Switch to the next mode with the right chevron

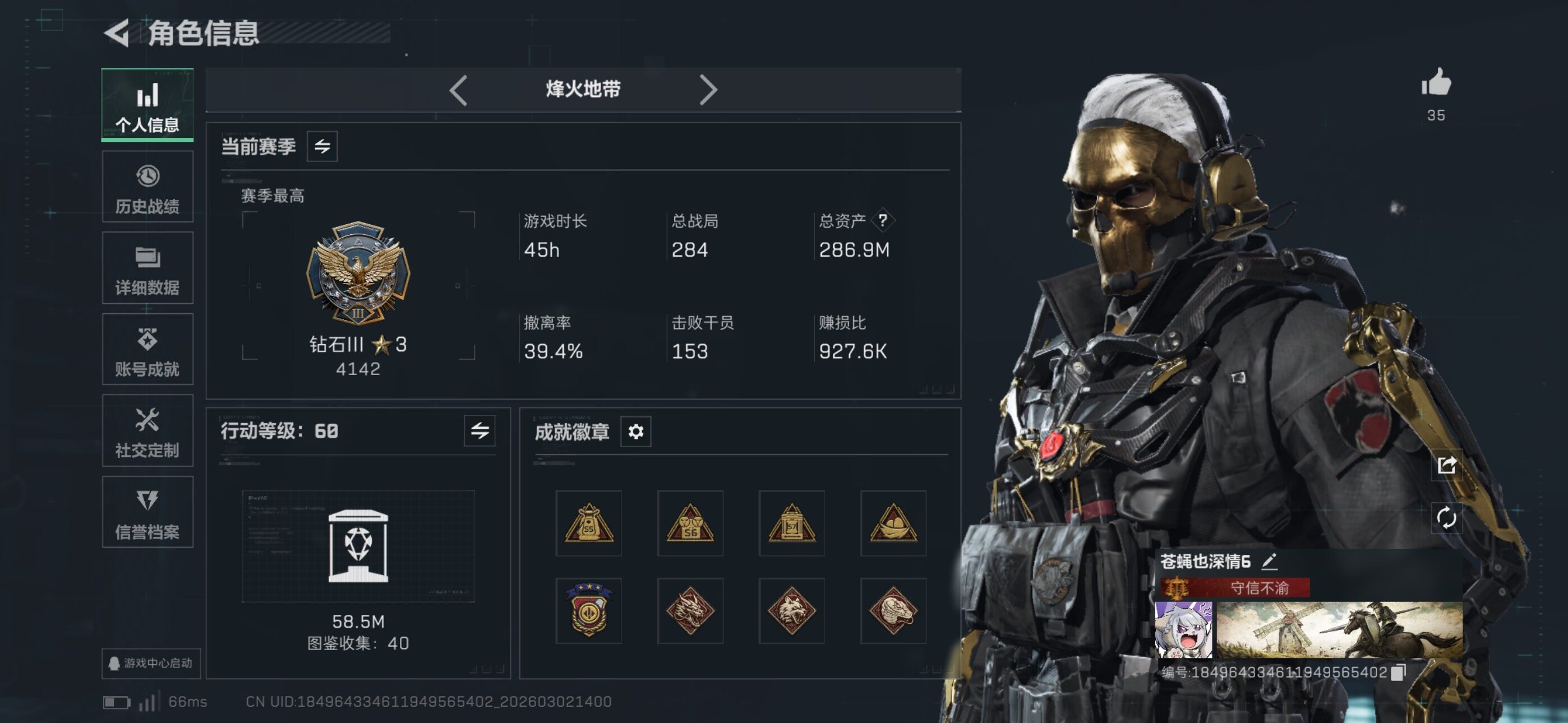point(708,90)
